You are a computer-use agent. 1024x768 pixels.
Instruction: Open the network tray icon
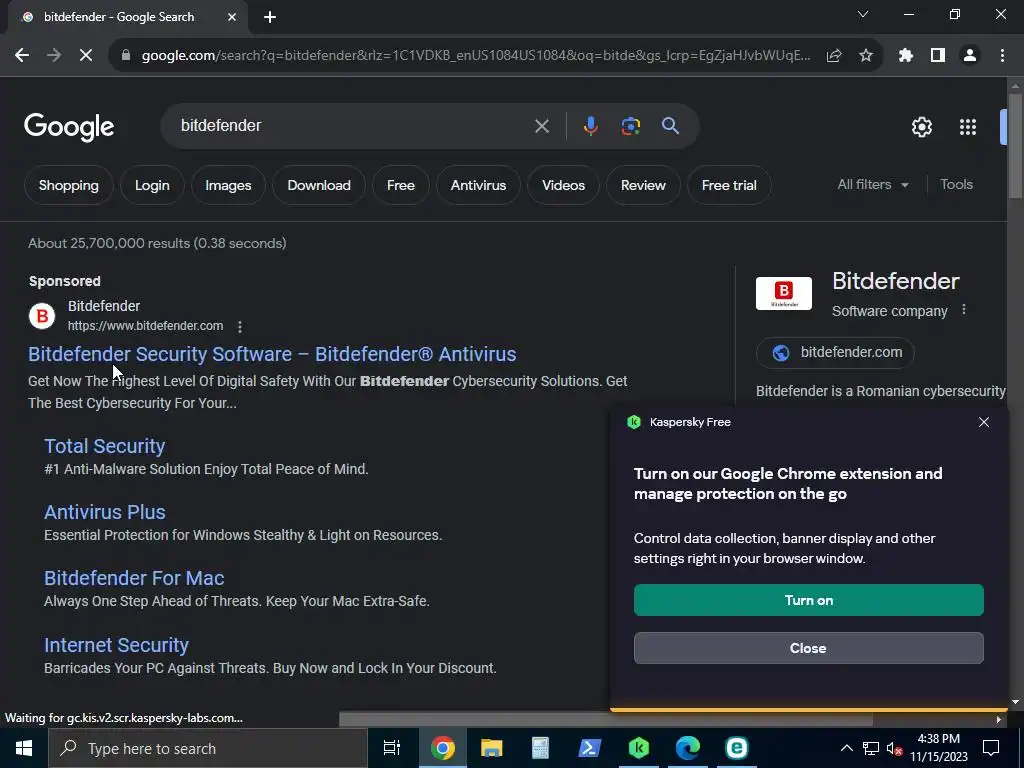[871, 748]
